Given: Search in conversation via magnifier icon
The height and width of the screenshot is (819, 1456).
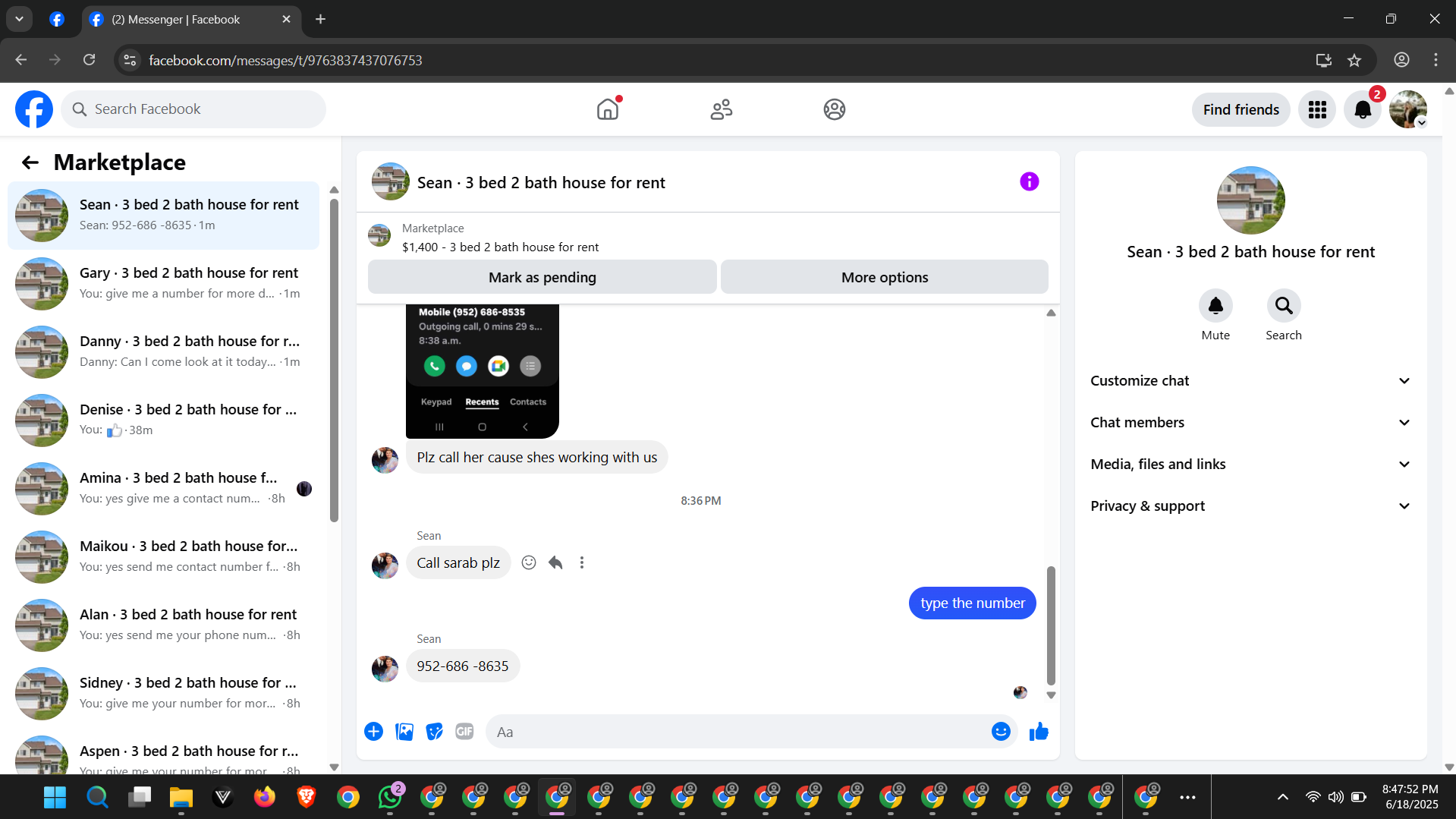Looking at the screenshot, I should (1284, 305).
